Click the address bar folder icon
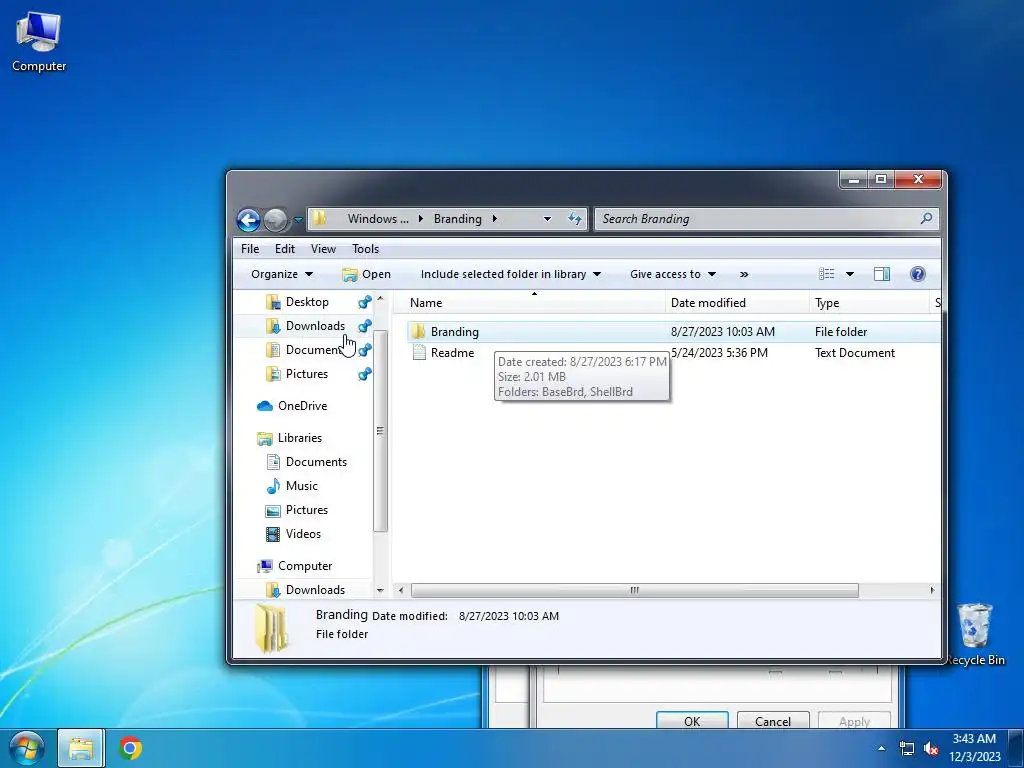The image size is (1024, 768). pos(319,218)
